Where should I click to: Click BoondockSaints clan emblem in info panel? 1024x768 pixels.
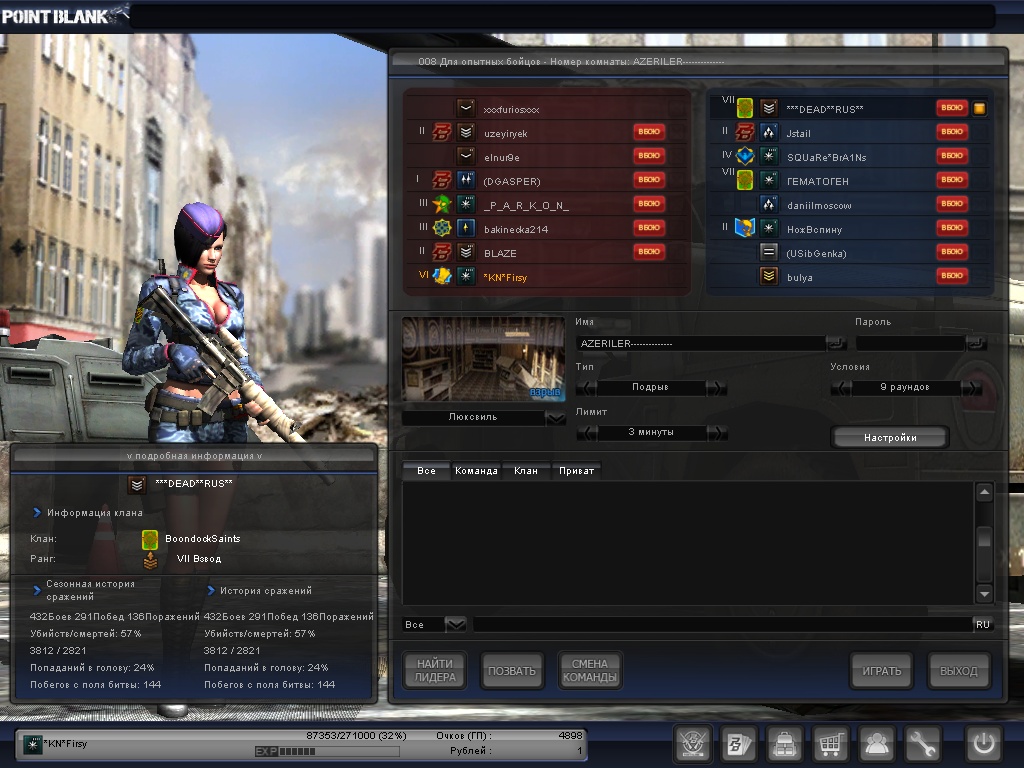pos(150,539)
